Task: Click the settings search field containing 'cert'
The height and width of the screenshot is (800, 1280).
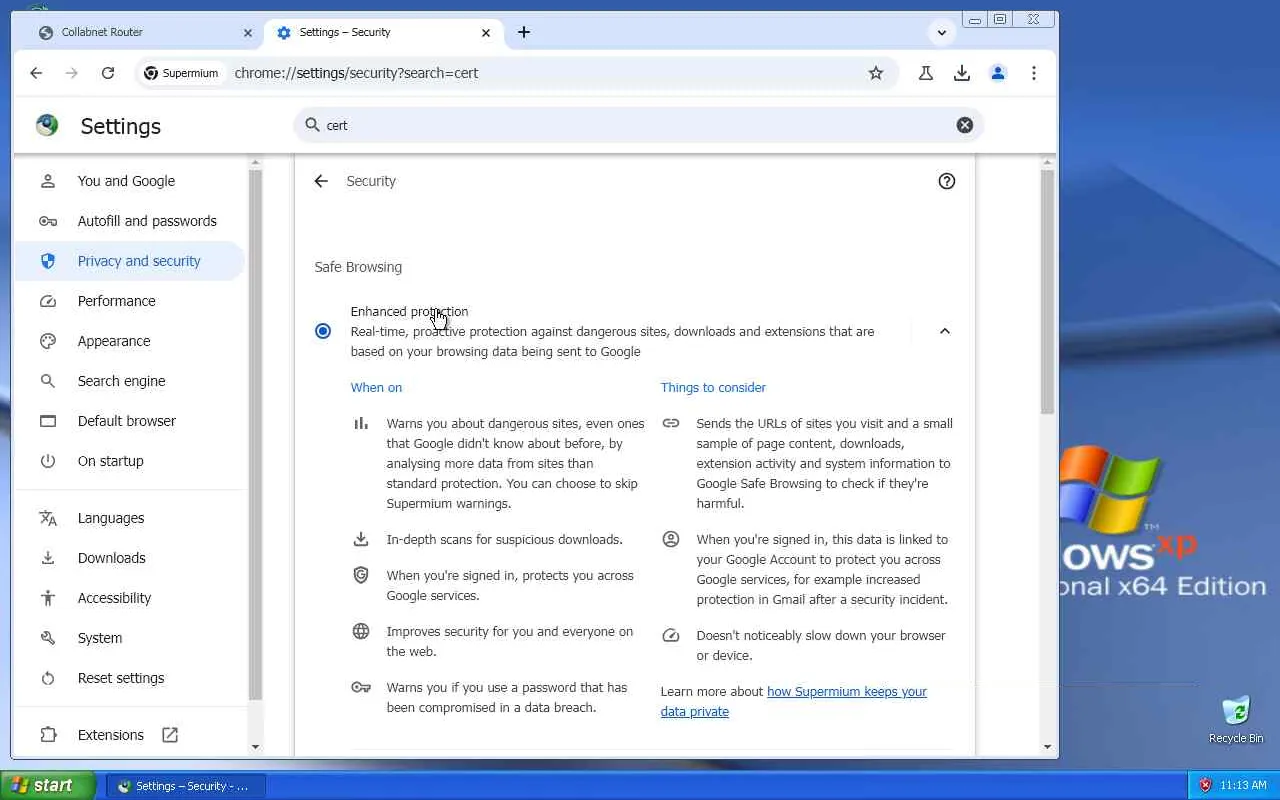Action: coord(639,125)
